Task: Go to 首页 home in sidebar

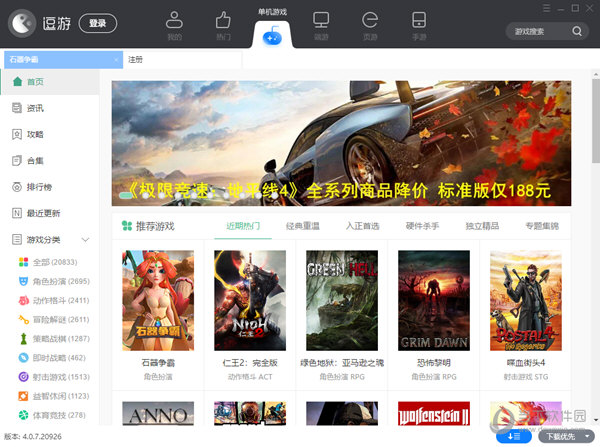Action: (x=50, y=82)
